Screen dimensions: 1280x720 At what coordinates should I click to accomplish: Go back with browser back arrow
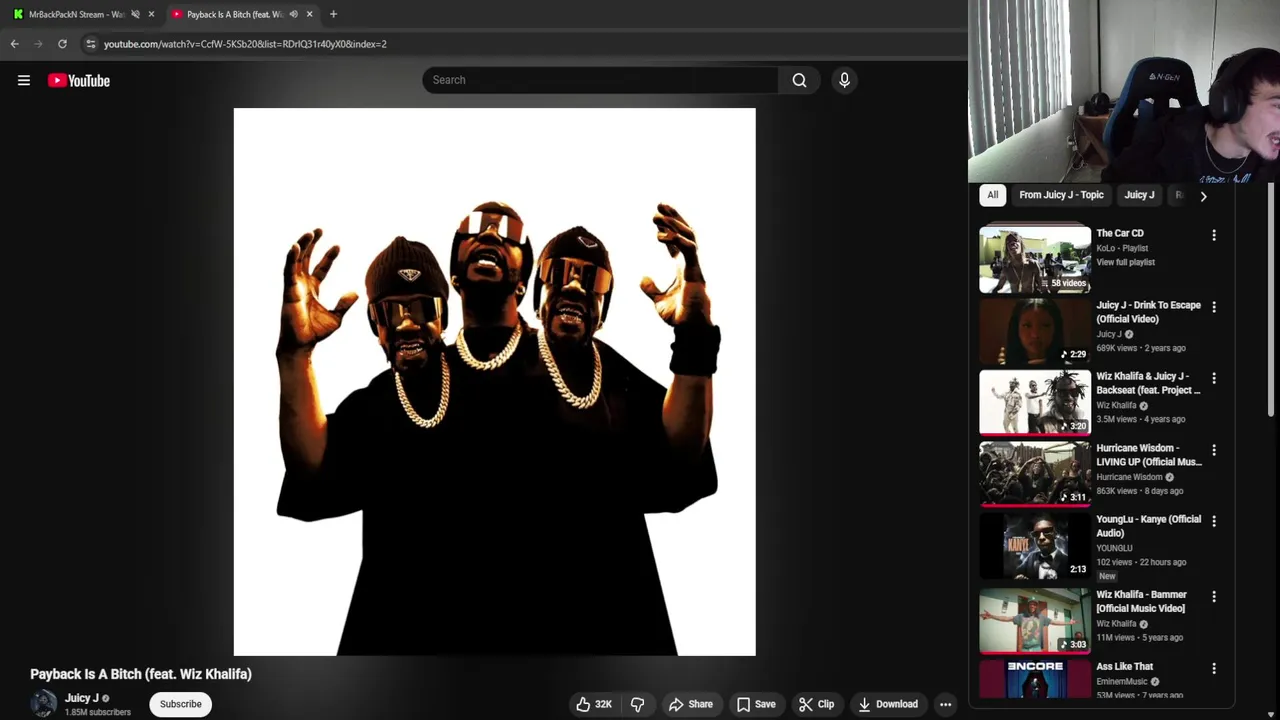(x=14, y=44)
